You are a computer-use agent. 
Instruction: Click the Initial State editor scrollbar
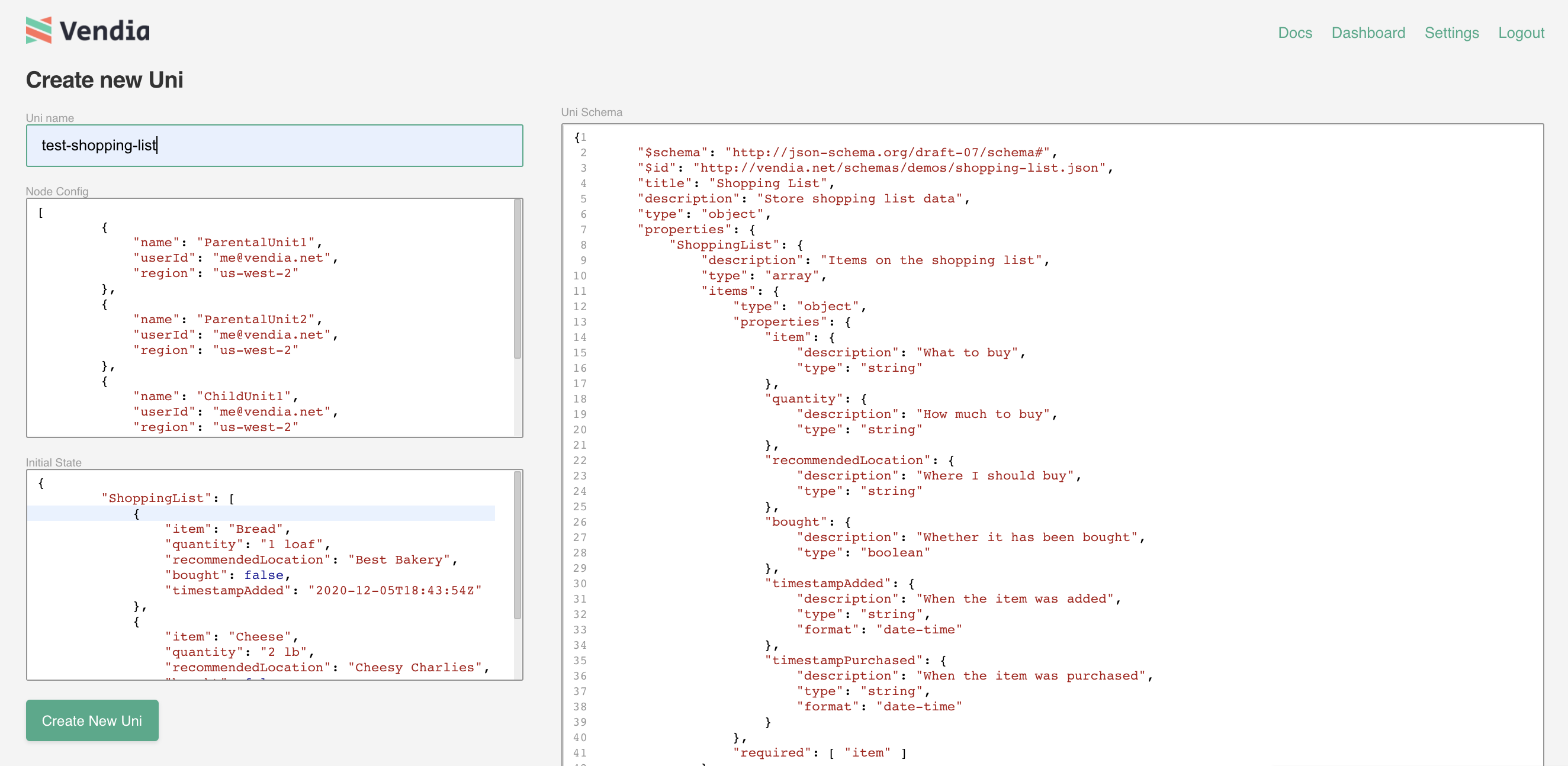click(518, 545)
